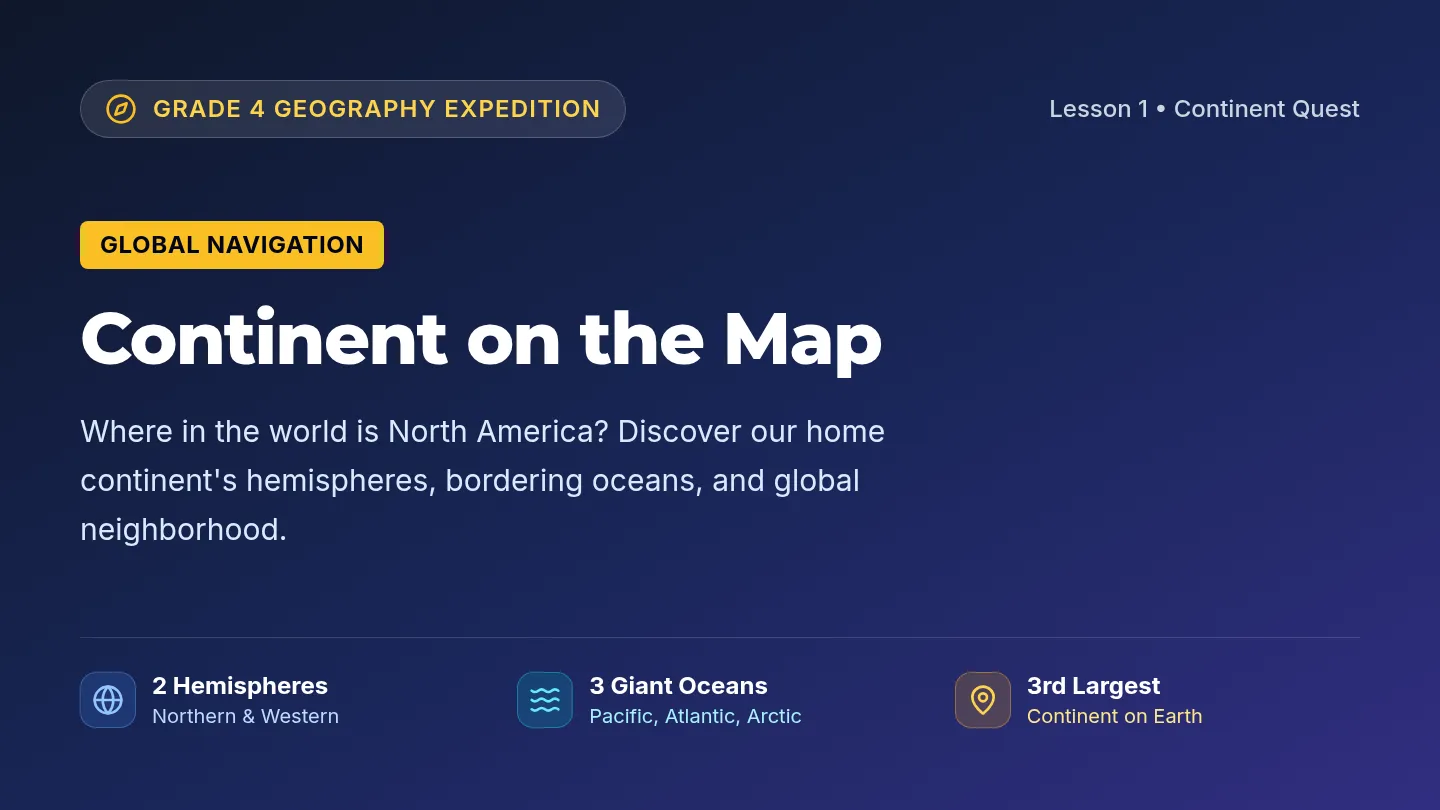Click the Global Navigation yellow tag

(232, 245)
